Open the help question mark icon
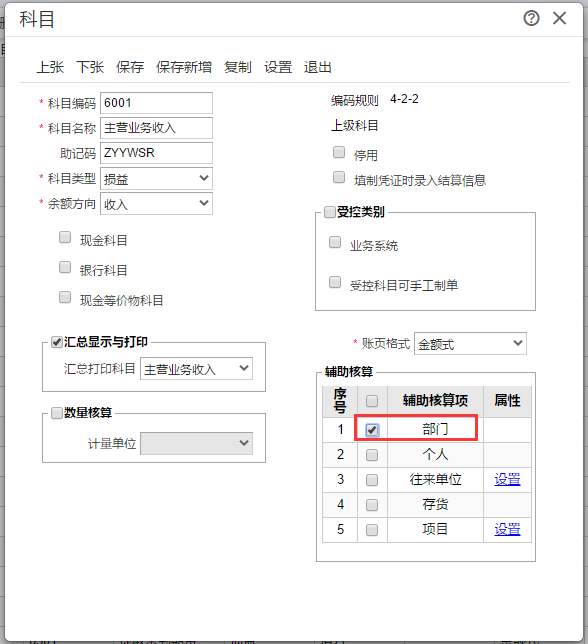 click(531, 18)
